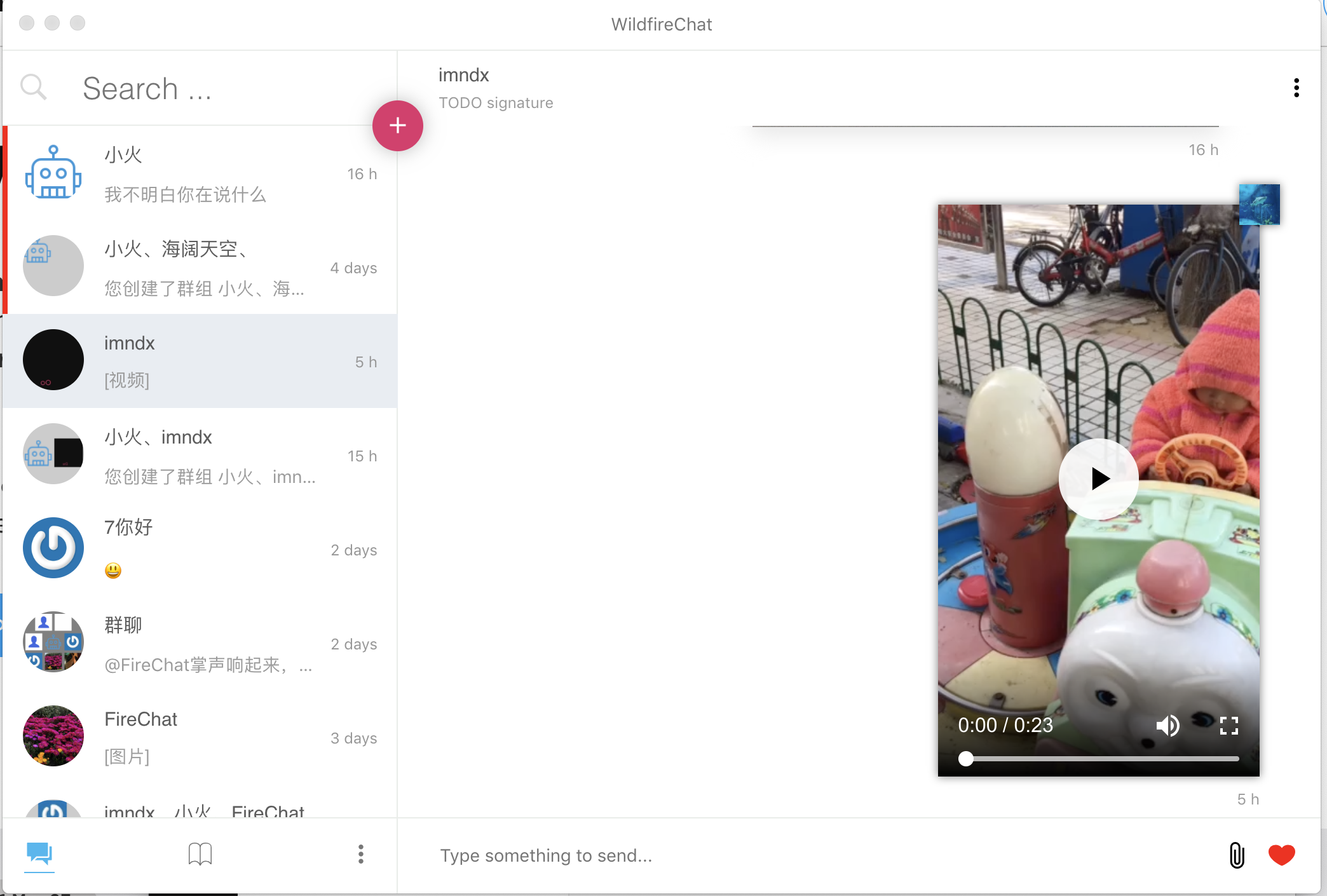
Task: Click the video progress slider
Action: pos(1101,759)
